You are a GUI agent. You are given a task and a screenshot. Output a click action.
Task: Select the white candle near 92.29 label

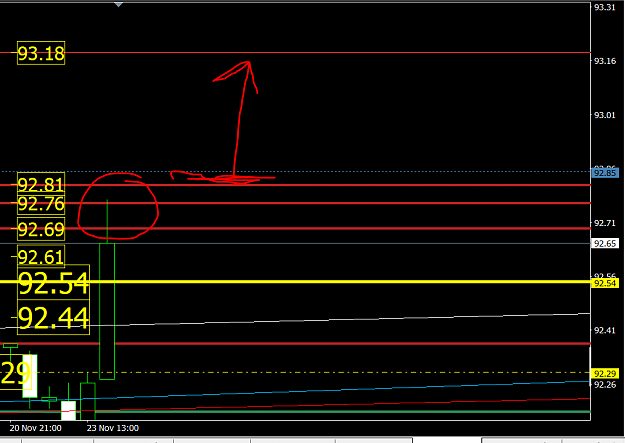point(30,376)
